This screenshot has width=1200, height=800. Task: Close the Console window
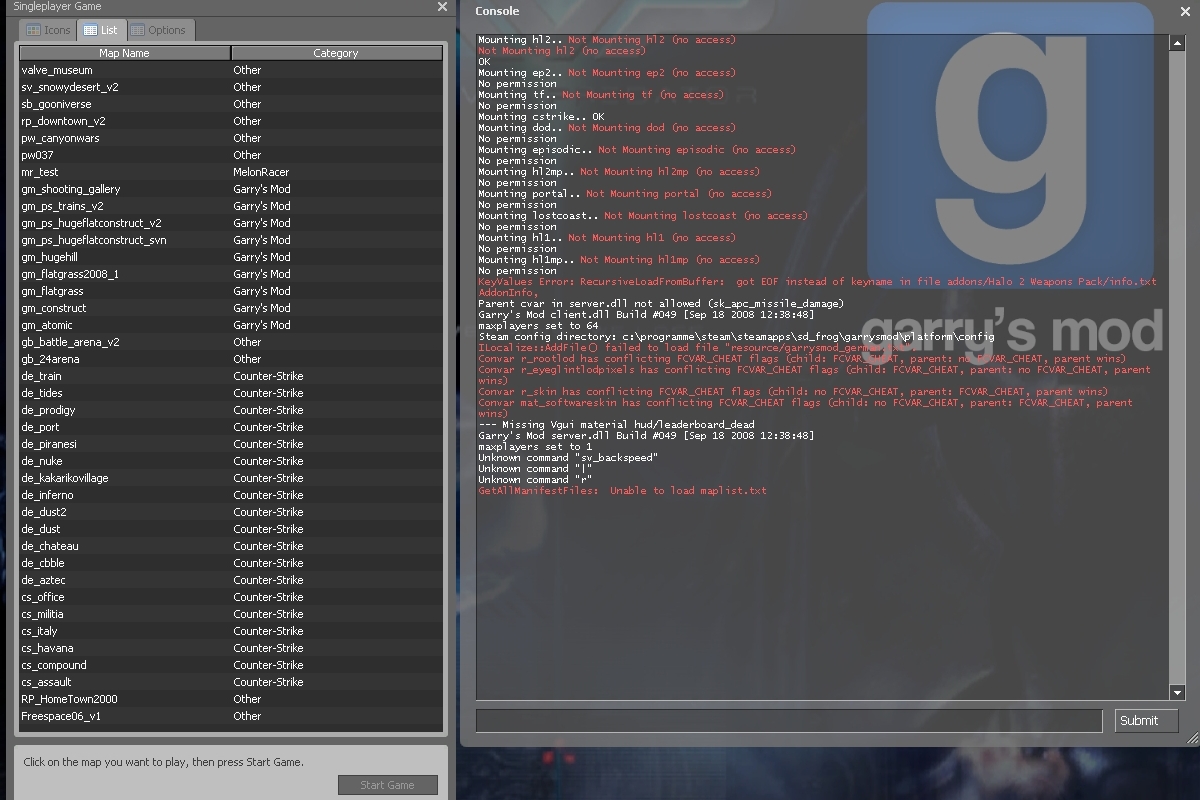(x=1186, y=11)
